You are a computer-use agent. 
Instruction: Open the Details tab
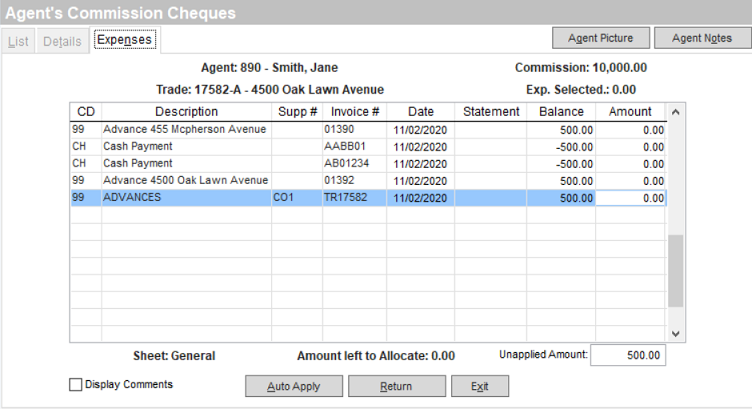pyautogui.click(x=62, y=41)
